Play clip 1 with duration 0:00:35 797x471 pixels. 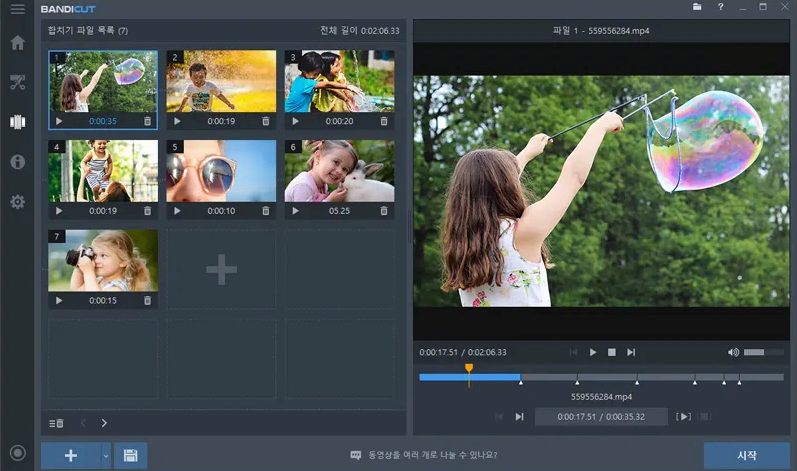tap(59, 121)
